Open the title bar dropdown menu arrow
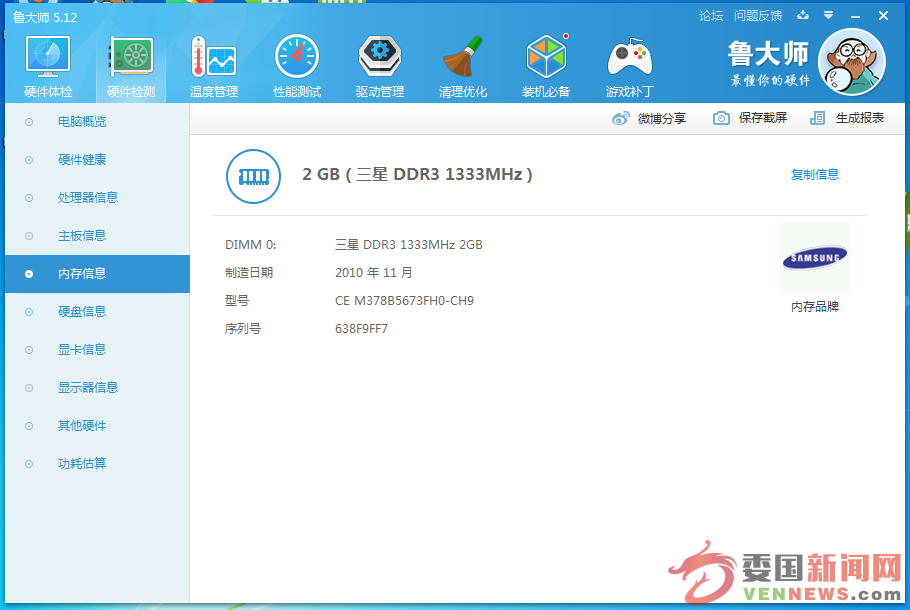The width and height of the screenshot is (910, 610). pos(829,16)
